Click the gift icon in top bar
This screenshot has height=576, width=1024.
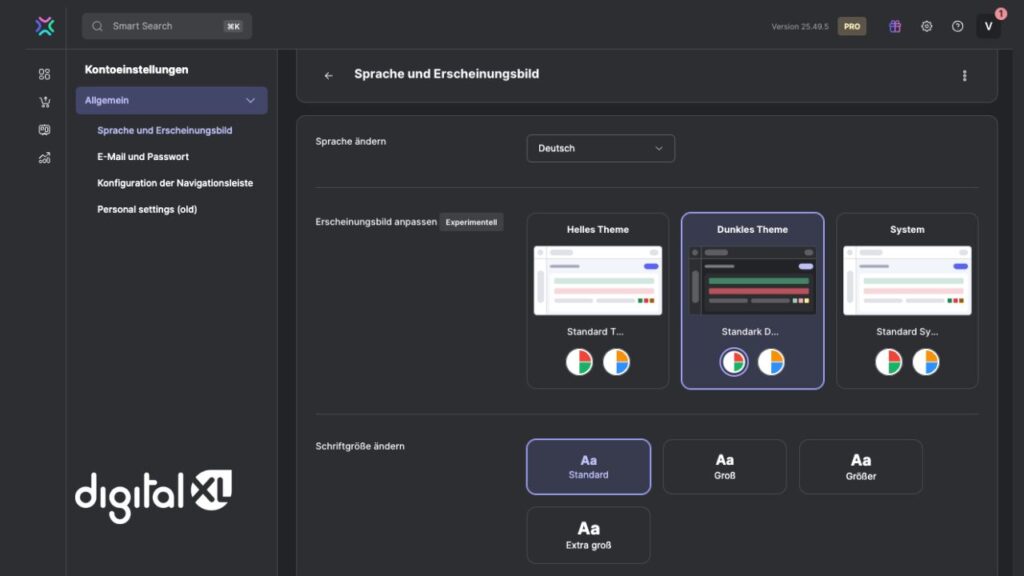[895, 26]
